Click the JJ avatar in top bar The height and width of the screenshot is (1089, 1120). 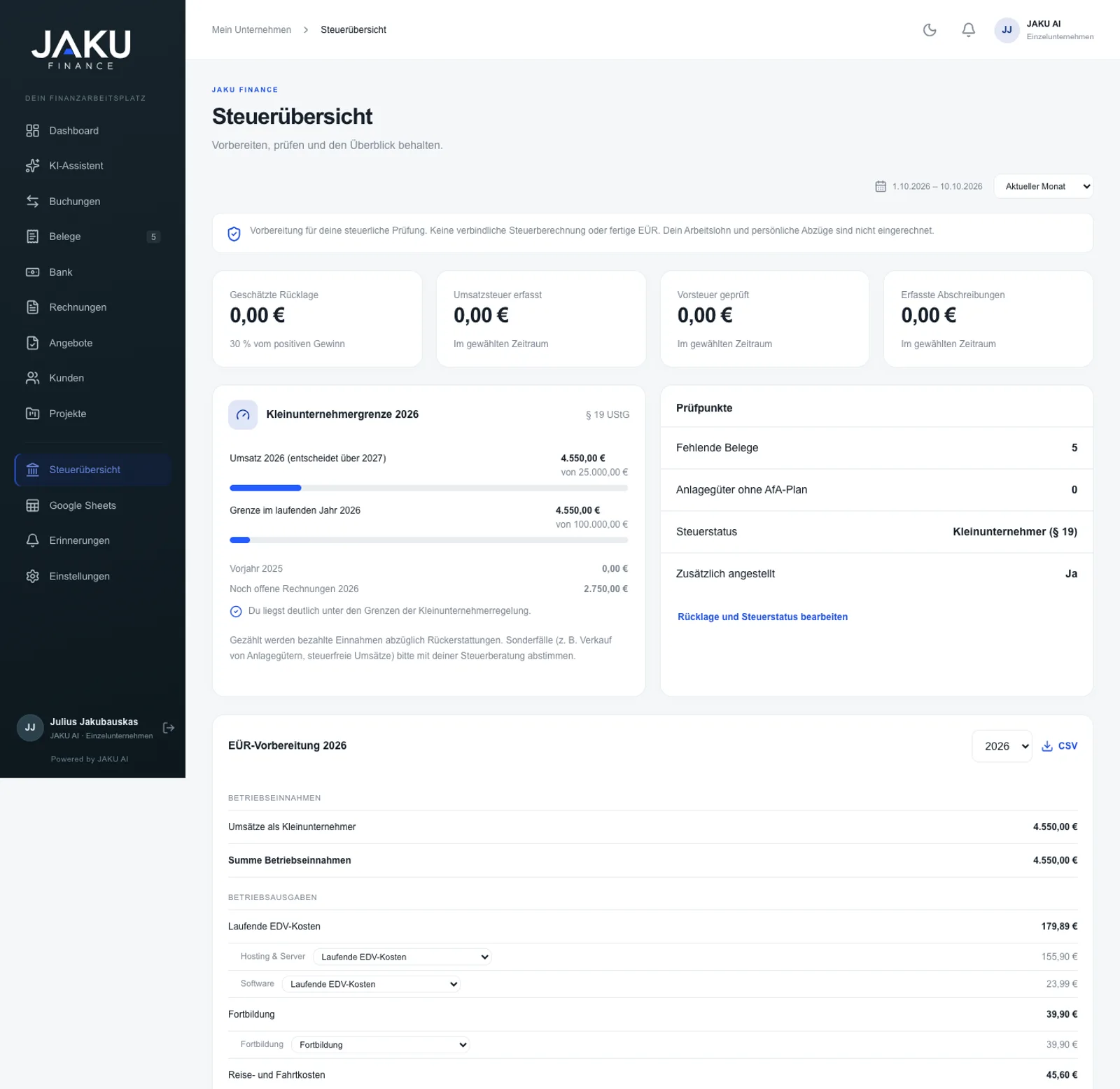pyautogui.click(x=1007, y=29)
